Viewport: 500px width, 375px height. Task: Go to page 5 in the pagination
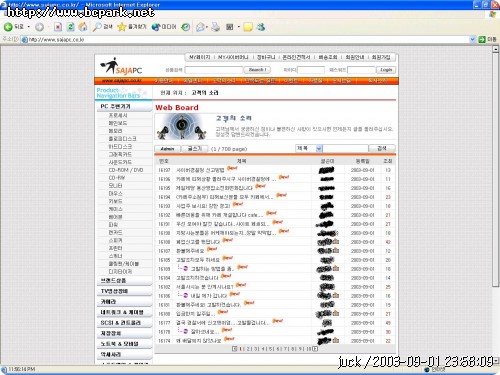pos(270,349)
